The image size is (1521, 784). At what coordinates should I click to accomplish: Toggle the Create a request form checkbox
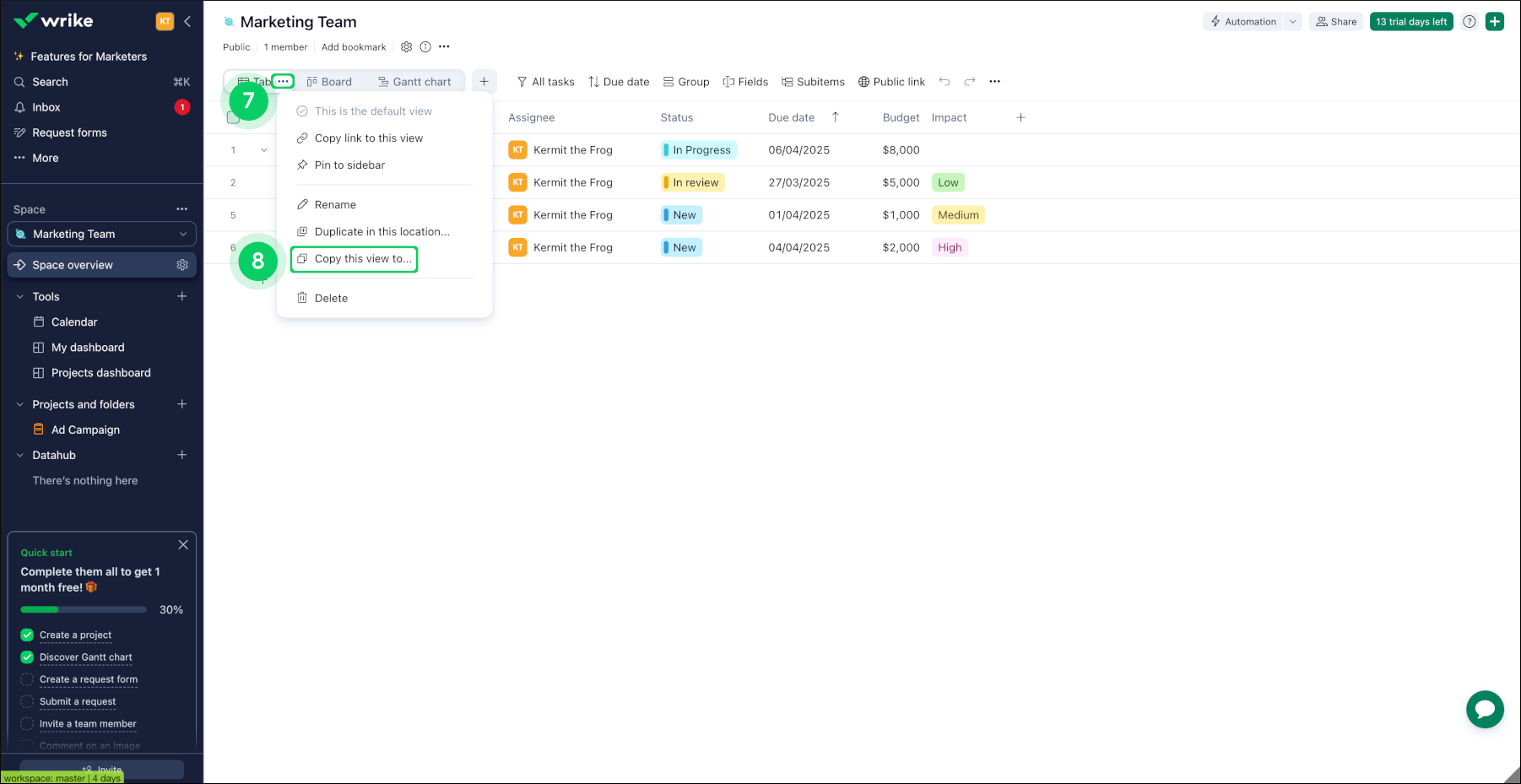[x=27, y=679]
